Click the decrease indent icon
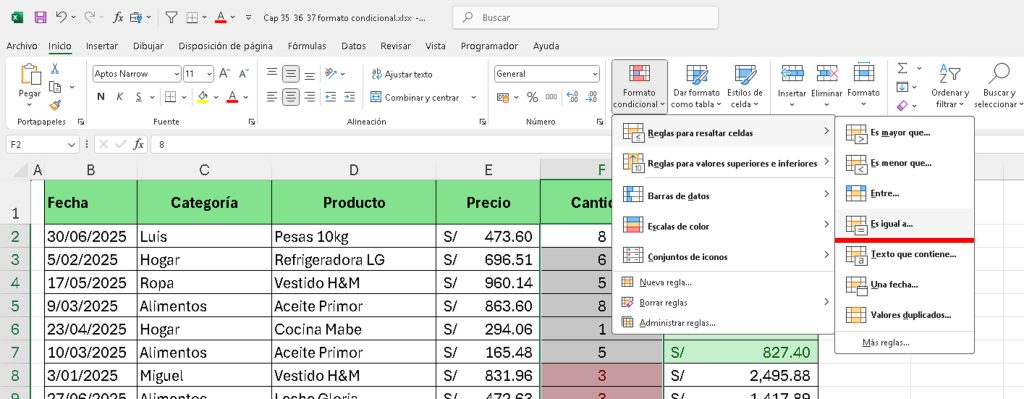The height and width of the screenshot is (399, 1024). point(330,97)
